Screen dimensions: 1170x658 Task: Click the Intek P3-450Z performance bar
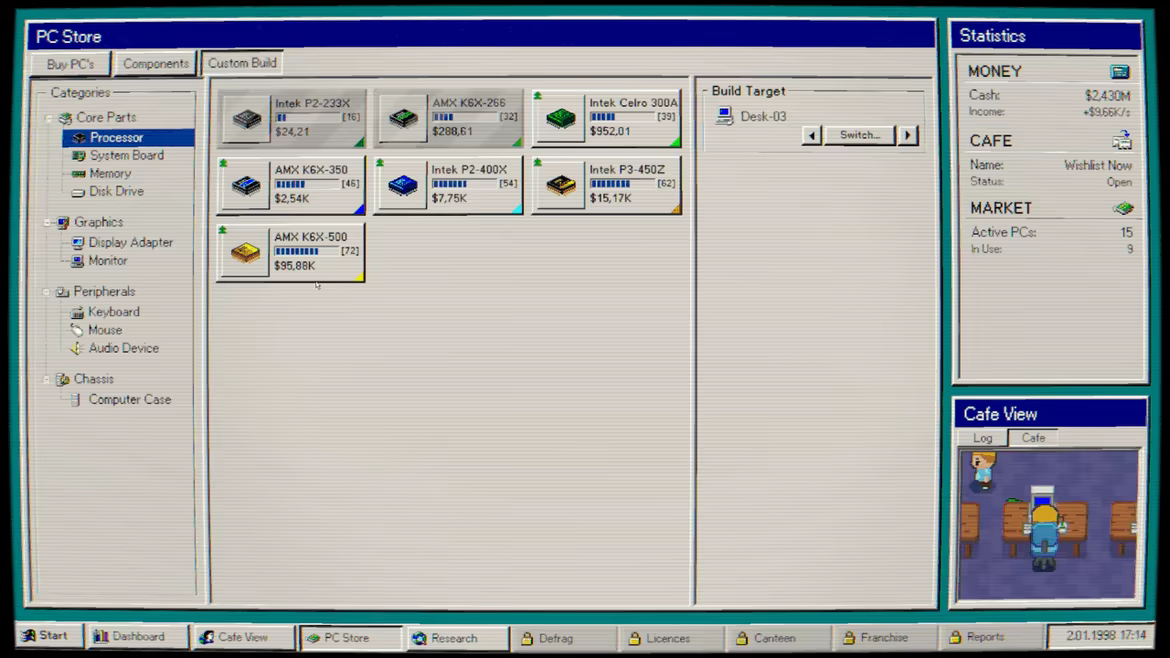point(622,183)
